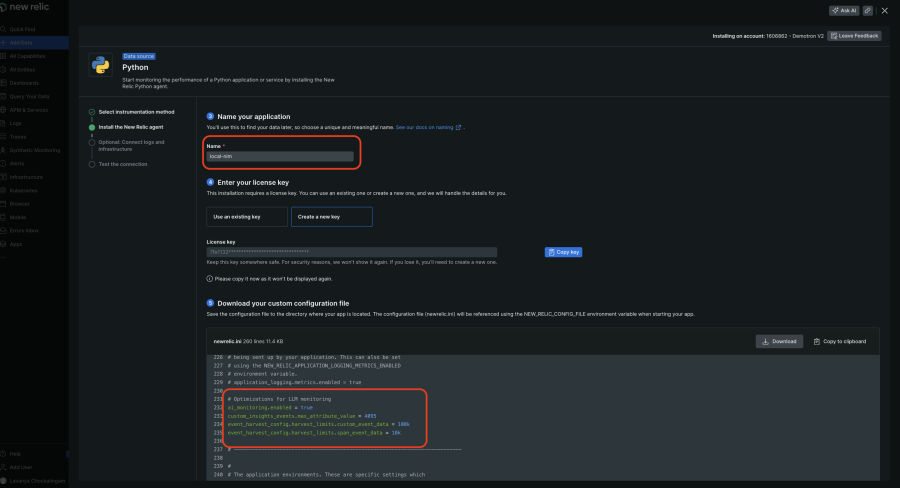The height and width of the screenshot is (488, 900).
Task: Open Quick Find search in sidebar
Action: pos(22,30)
